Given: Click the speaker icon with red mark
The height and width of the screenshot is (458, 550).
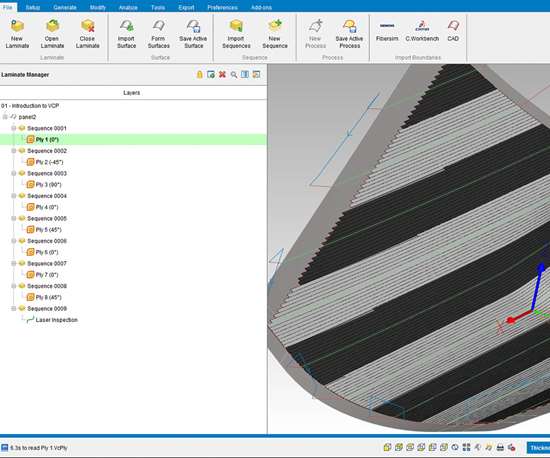Looking at the screenshot, I should pos(511,447).
